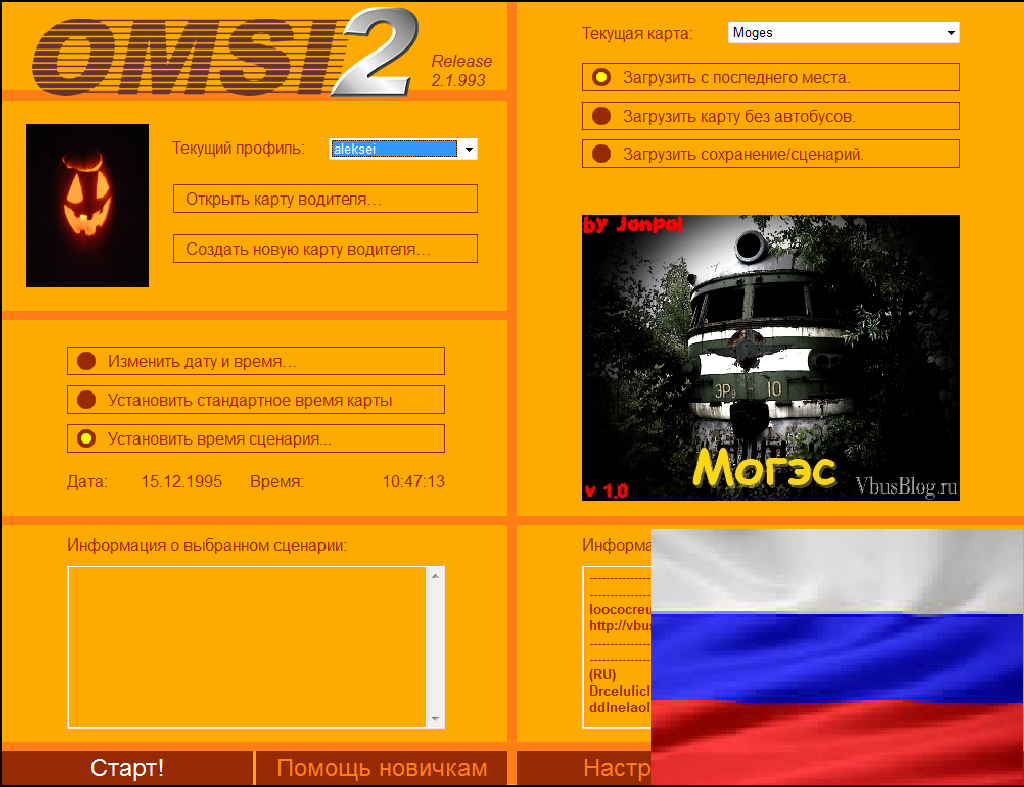Click the Старт! button
This screenshot has width=1024, height=787.
click(127, 768)
